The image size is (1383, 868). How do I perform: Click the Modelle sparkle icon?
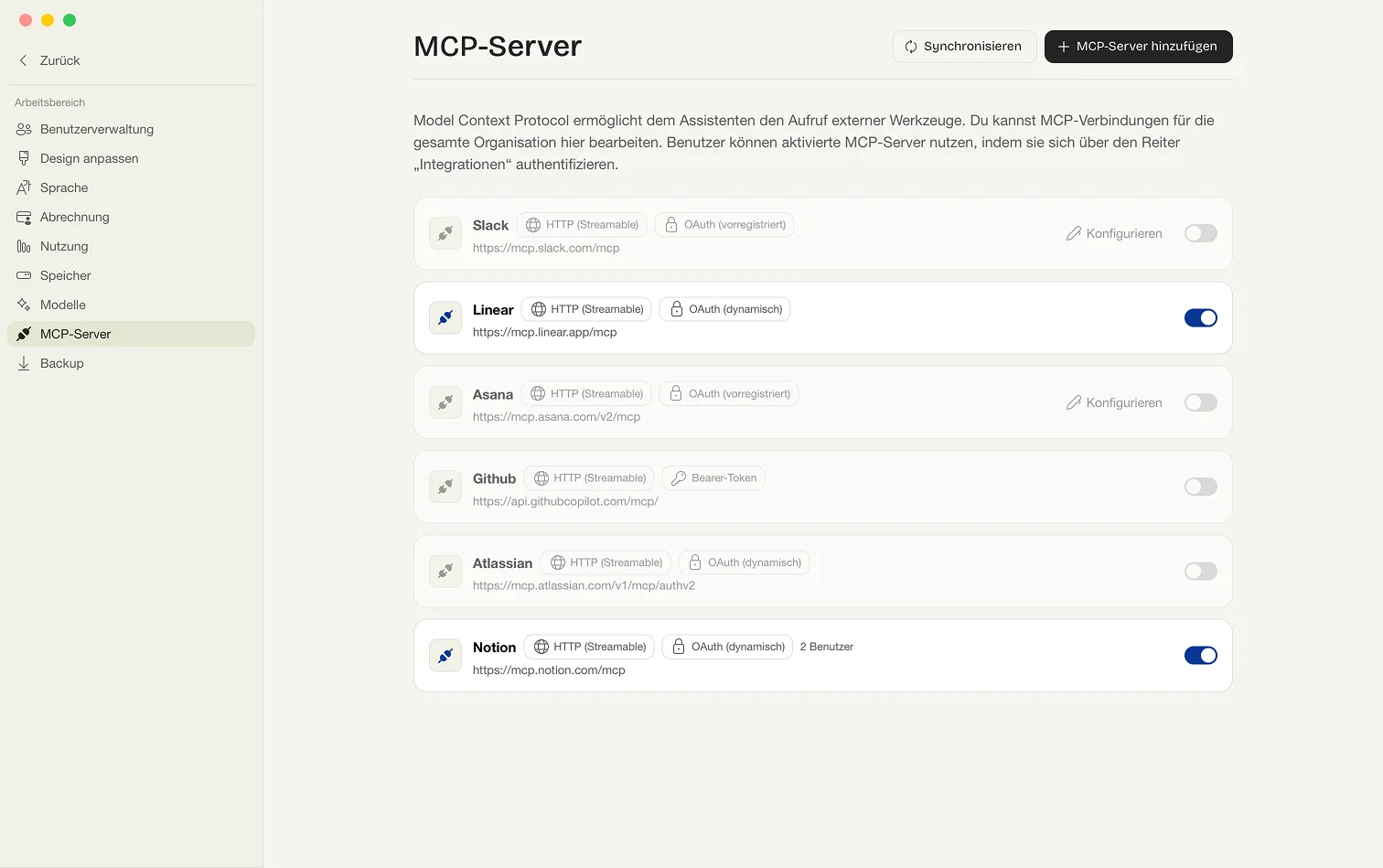(24, 305)
